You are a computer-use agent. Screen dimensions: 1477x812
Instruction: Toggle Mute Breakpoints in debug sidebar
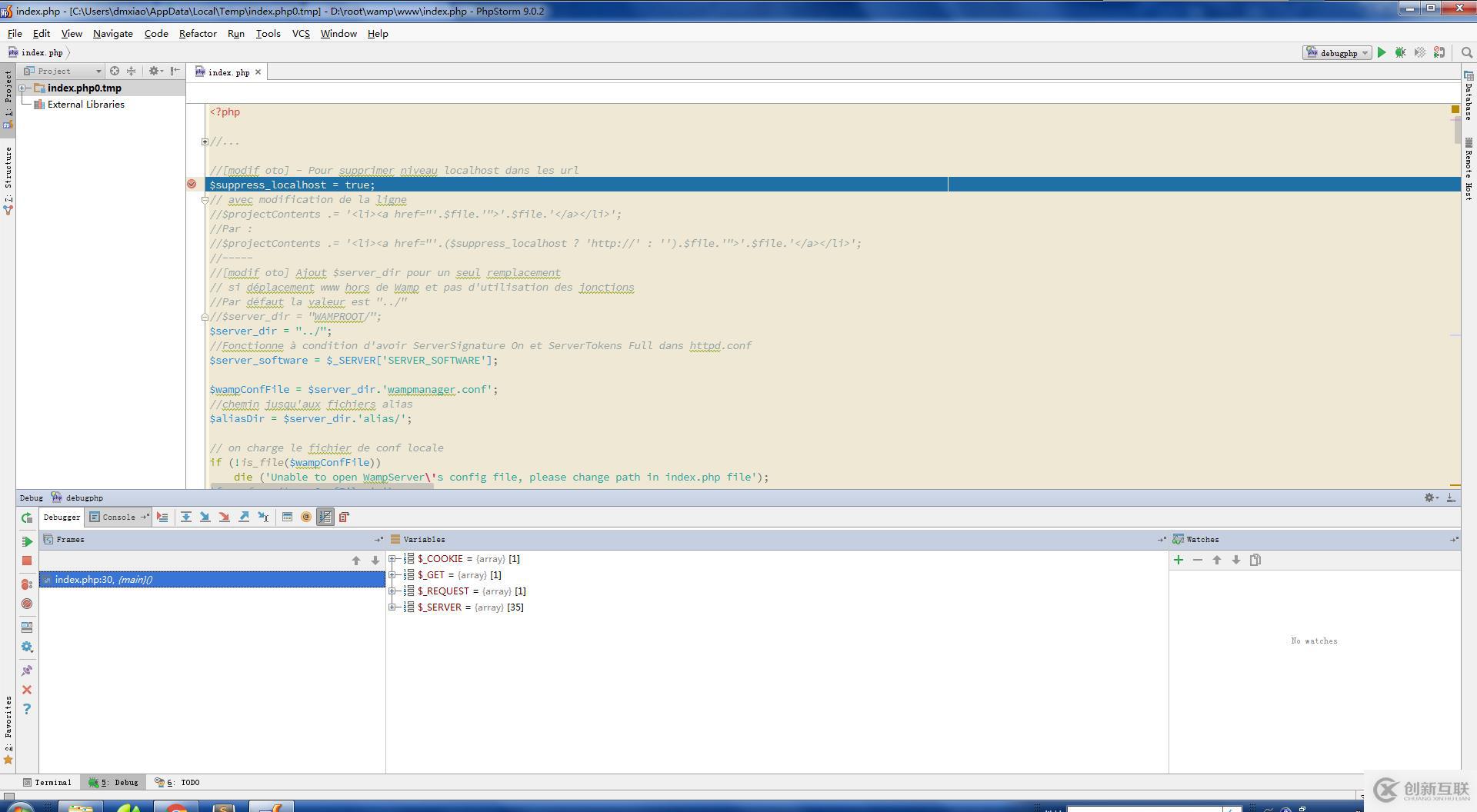(x=27, y=604)
